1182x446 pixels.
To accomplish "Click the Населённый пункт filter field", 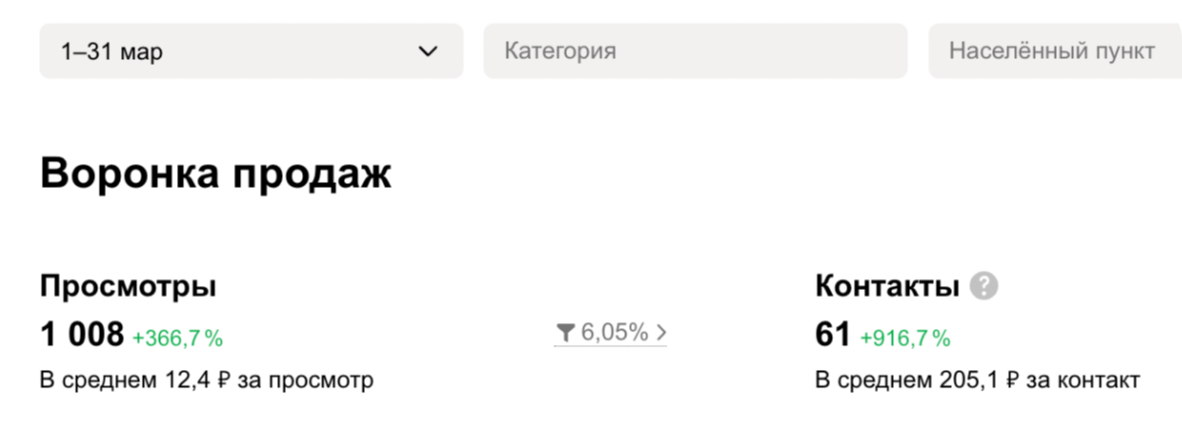I will (x=1052, y=51).
